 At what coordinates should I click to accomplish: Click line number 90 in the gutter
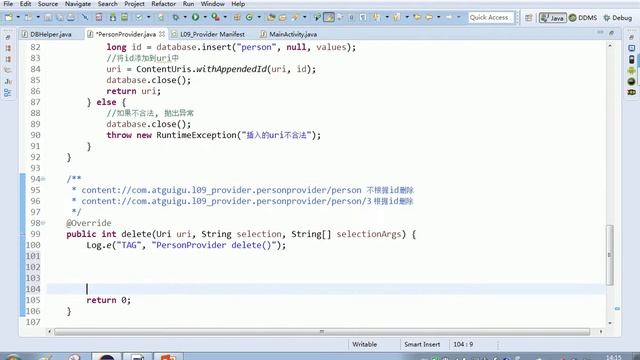coord(35,135)
